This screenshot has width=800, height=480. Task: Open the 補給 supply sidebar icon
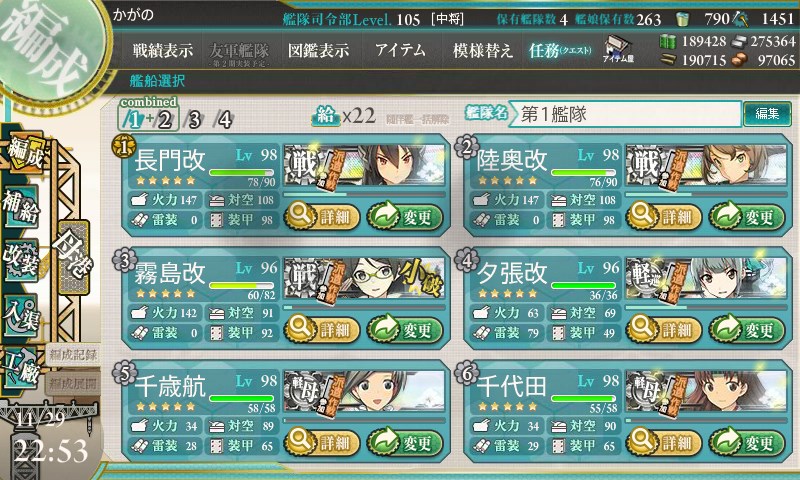(x=22, y=207)
